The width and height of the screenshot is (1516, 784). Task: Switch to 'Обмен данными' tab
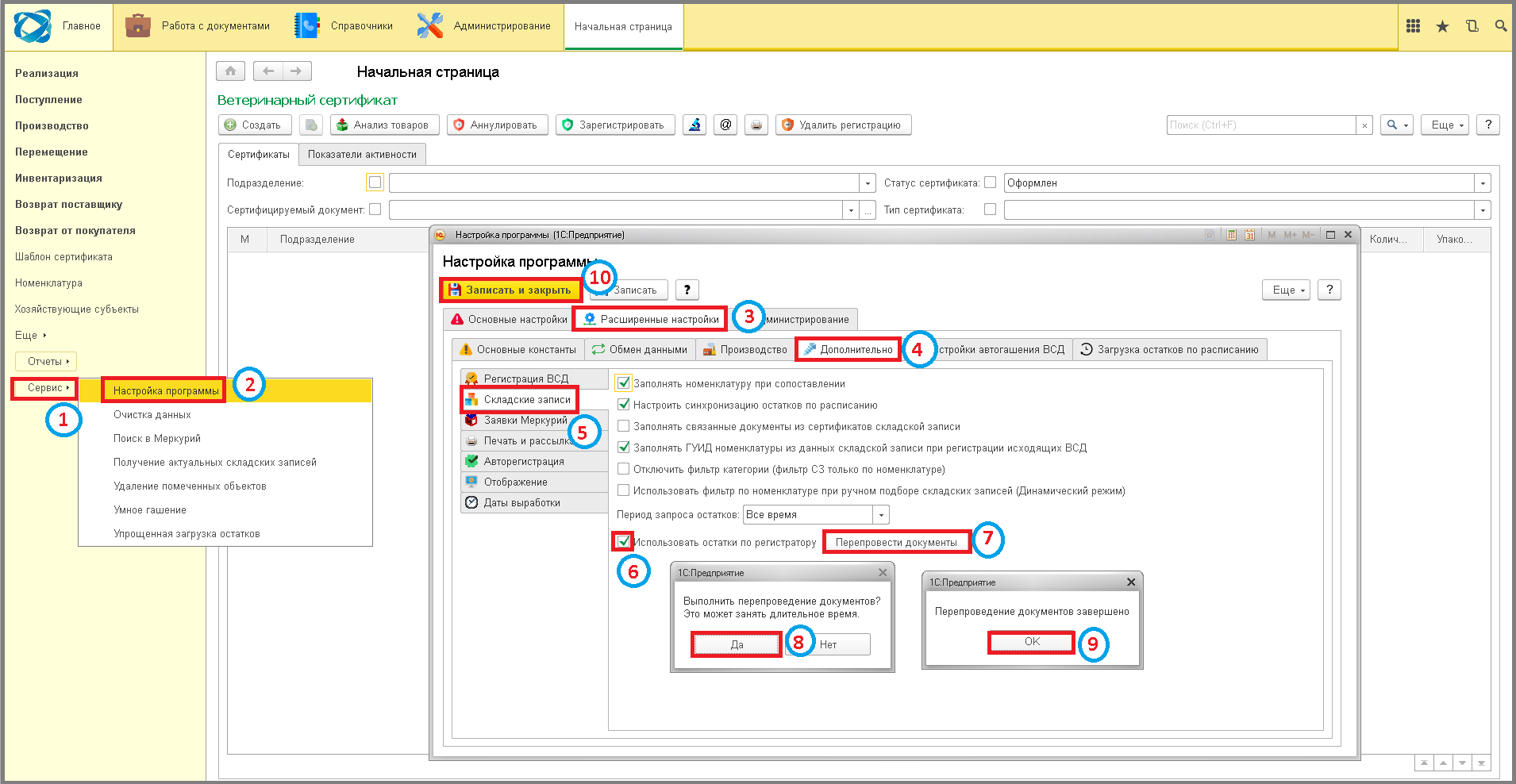click(x=641, y=349)
